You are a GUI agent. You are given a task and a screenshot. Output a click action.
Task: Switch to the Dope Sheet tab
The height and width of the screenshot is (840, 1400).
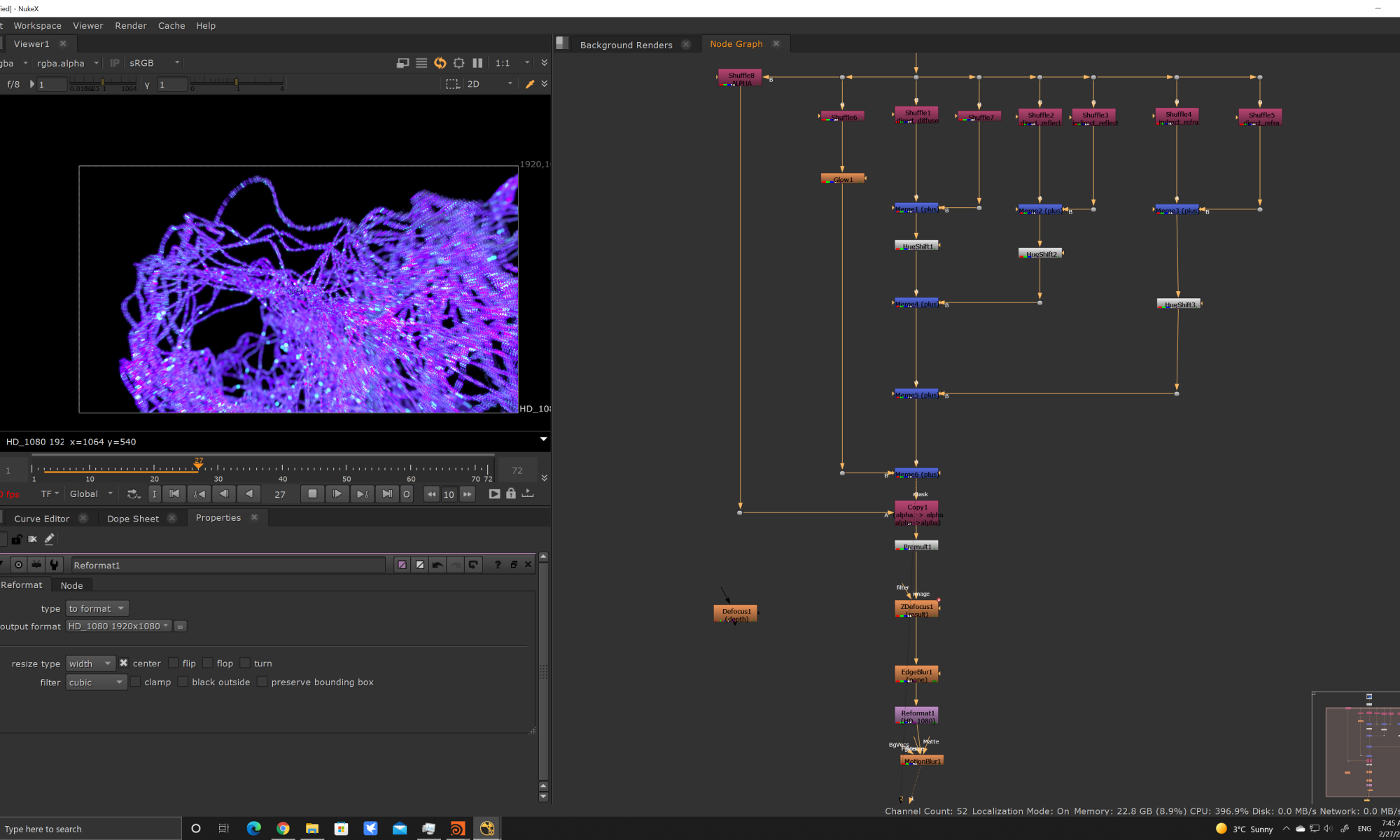point(133,519)
